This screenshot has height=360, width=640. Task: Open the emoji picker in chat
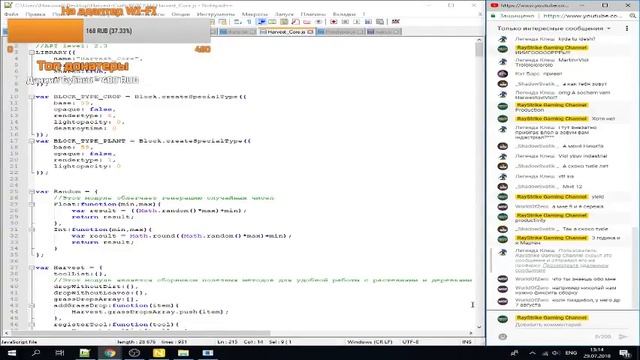tap(502, 337)
